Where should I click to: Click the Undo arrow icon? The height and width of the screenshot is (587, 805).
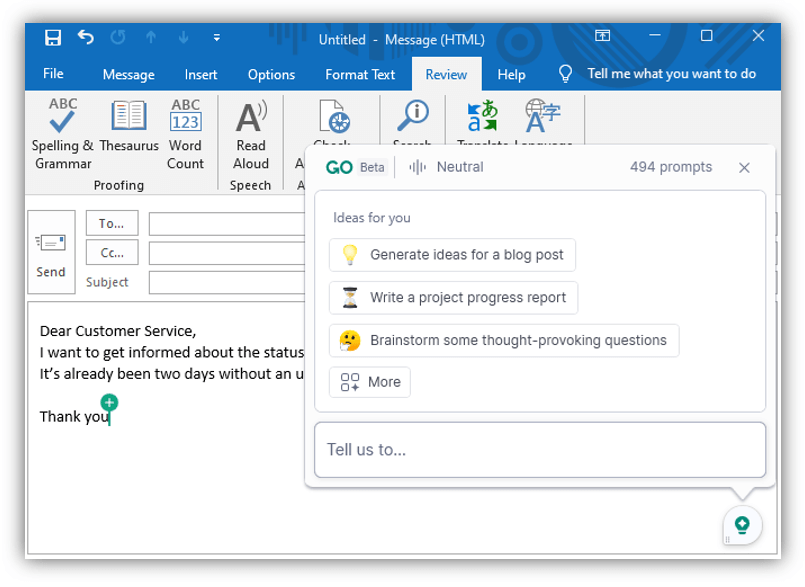coord(86,37)
